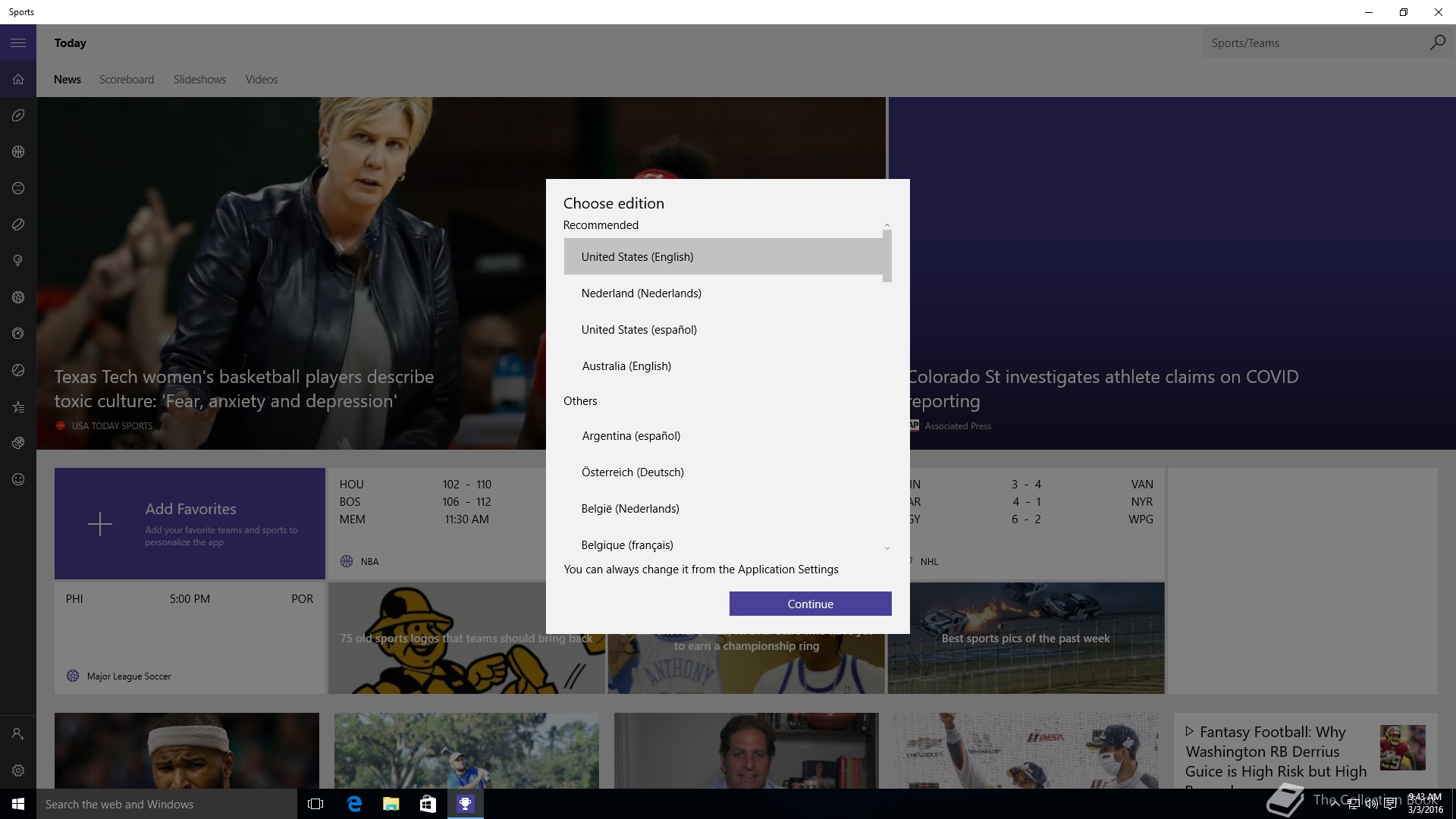Show hidden system tray icons
The image size is (1456, 819).
pos(1335,804)
